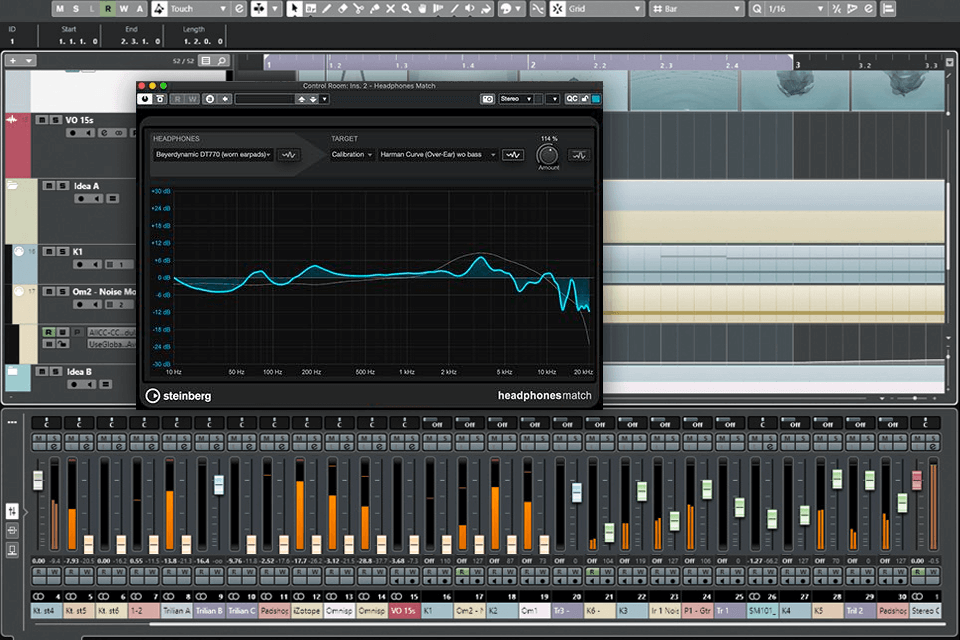Image resolution: width=960 pixels, height=640 pixels.
Task: Open the headphones model dropdown
Action: click(214, 155)
